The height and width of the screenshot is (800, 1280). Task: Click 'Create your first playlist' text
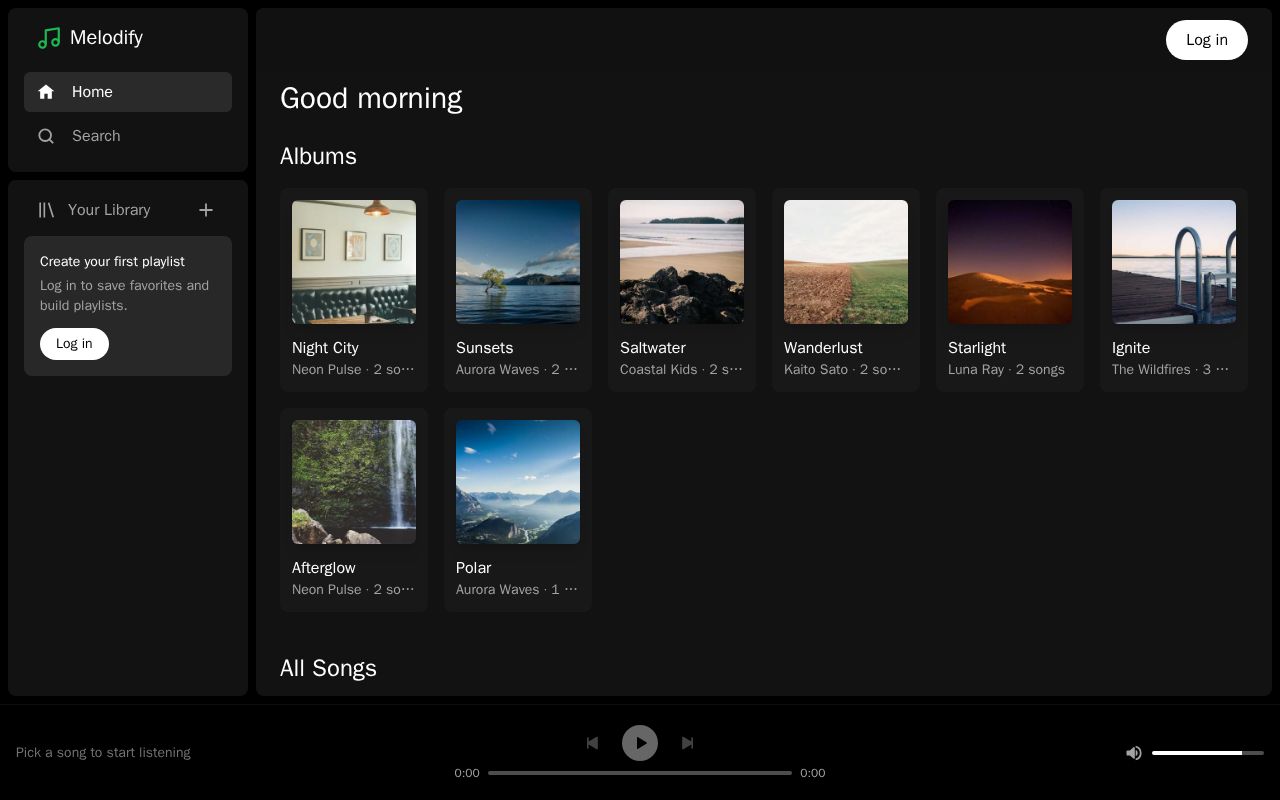click(112, 262)
